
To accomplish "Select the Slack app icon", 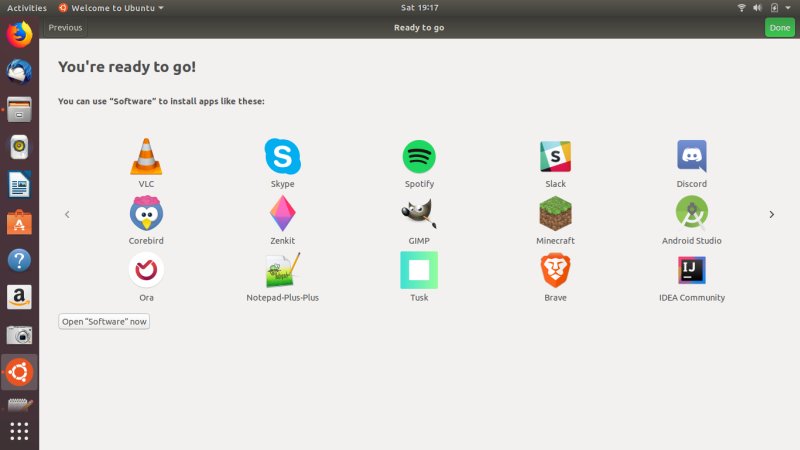I will coord(555,157).
